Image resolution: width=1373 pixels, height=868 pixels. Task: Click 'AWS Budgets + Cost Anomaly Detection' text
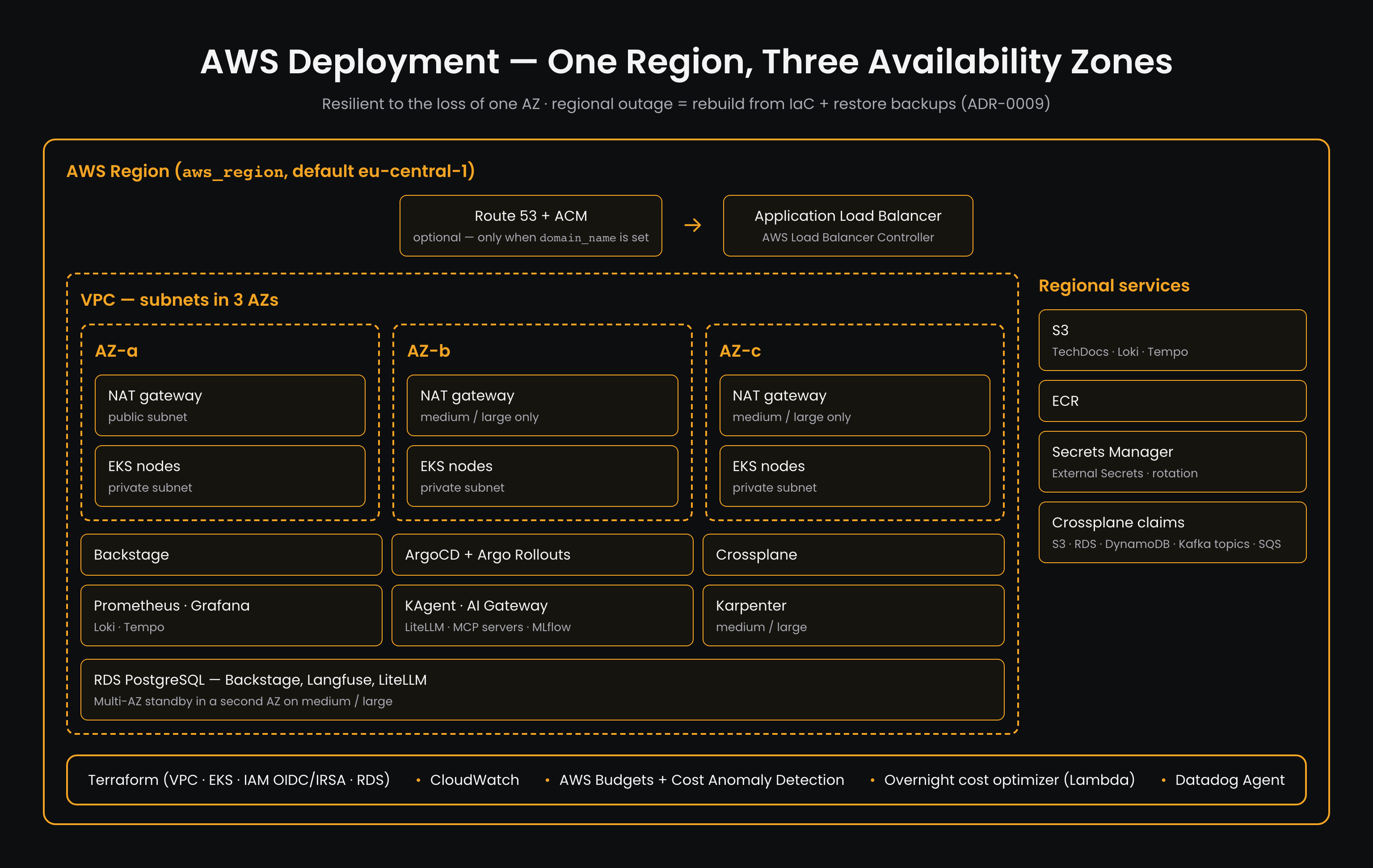(702, 780)
